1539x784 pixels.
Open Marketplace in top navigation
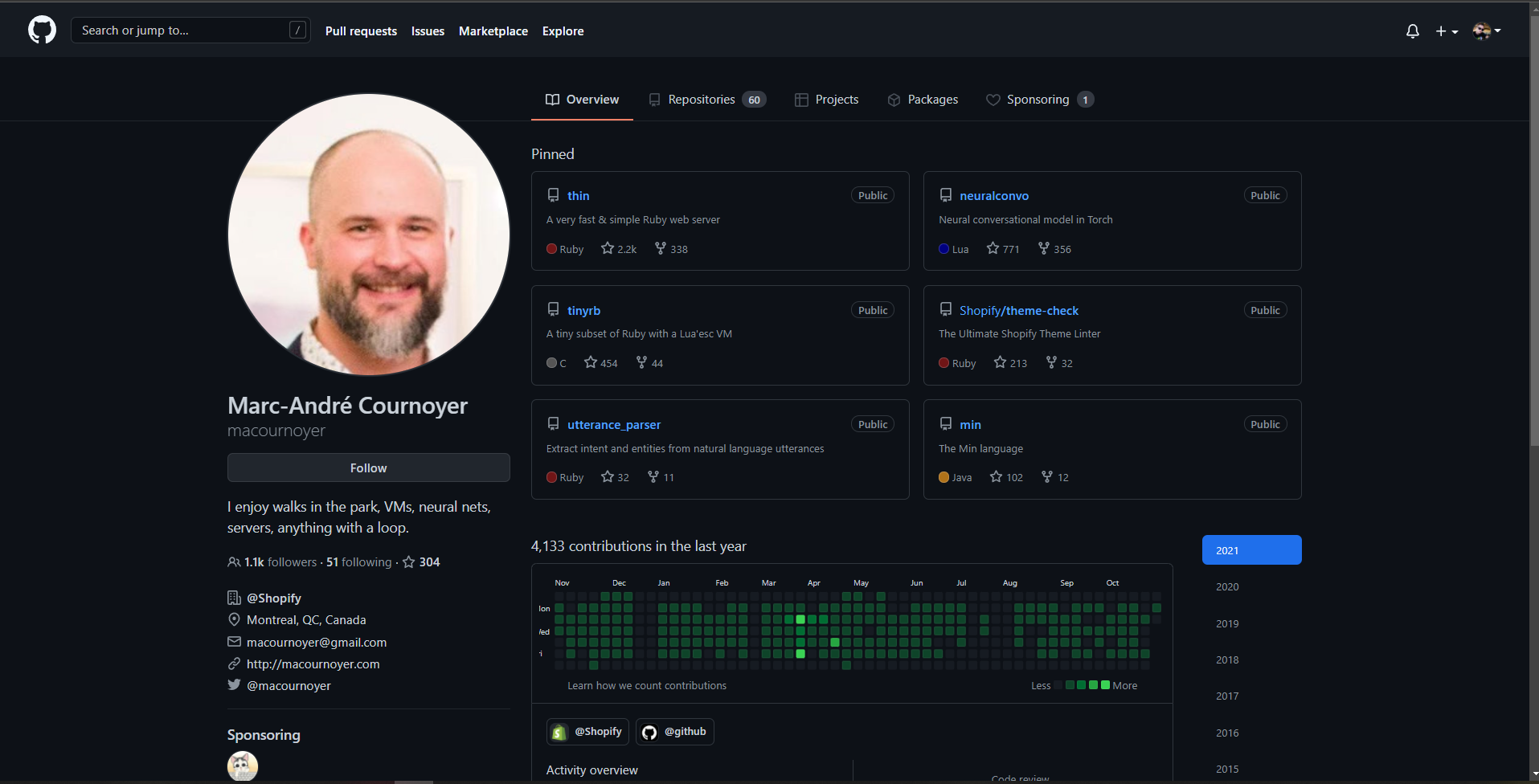493,31
